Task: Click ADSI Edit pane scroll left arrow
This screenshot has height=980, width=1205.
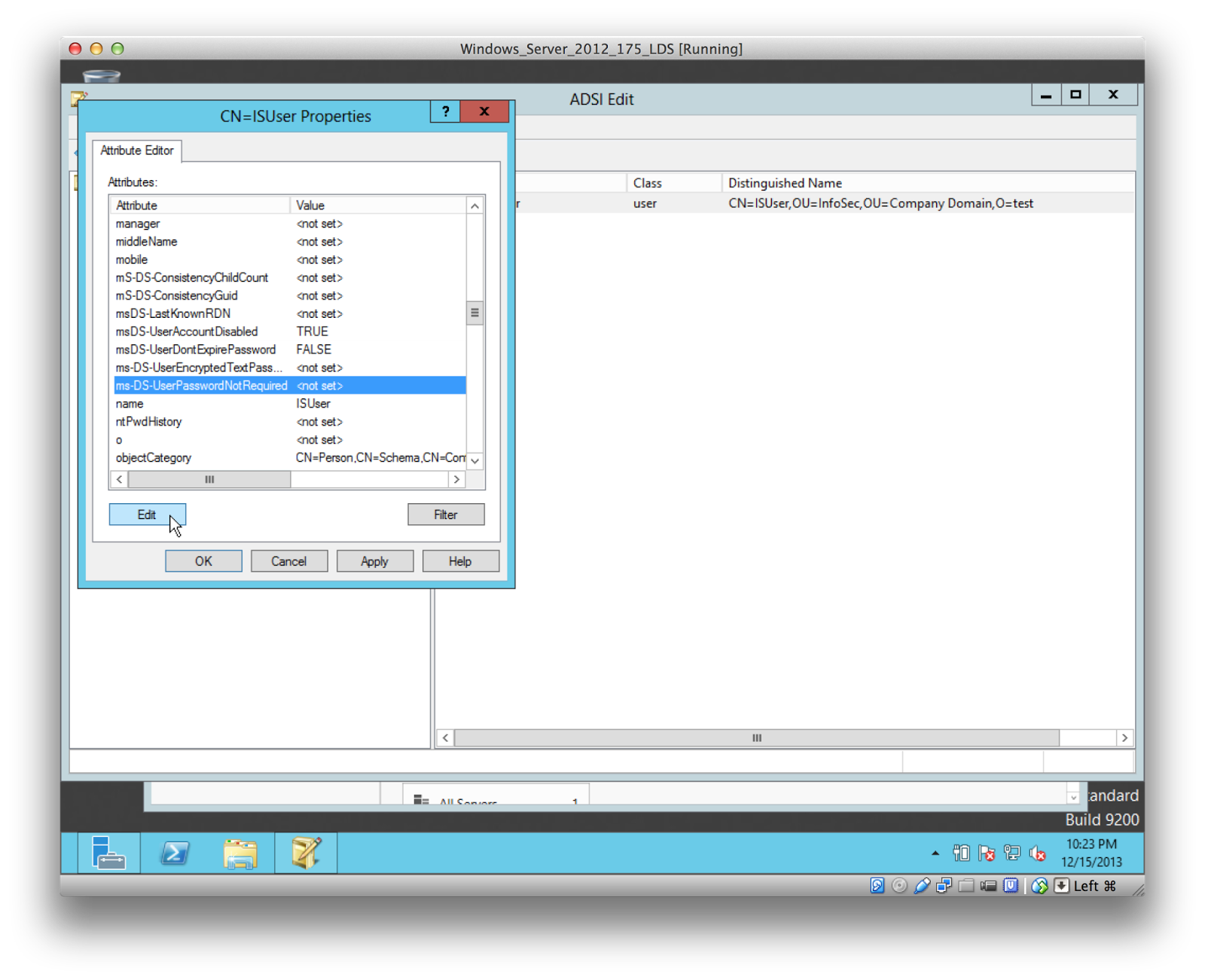Action: (x=445, y=738)
